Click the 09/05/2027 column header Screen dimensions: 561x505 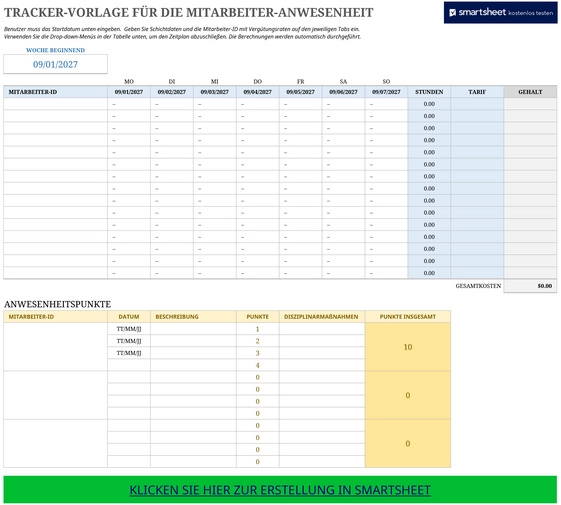pos(301,92)
